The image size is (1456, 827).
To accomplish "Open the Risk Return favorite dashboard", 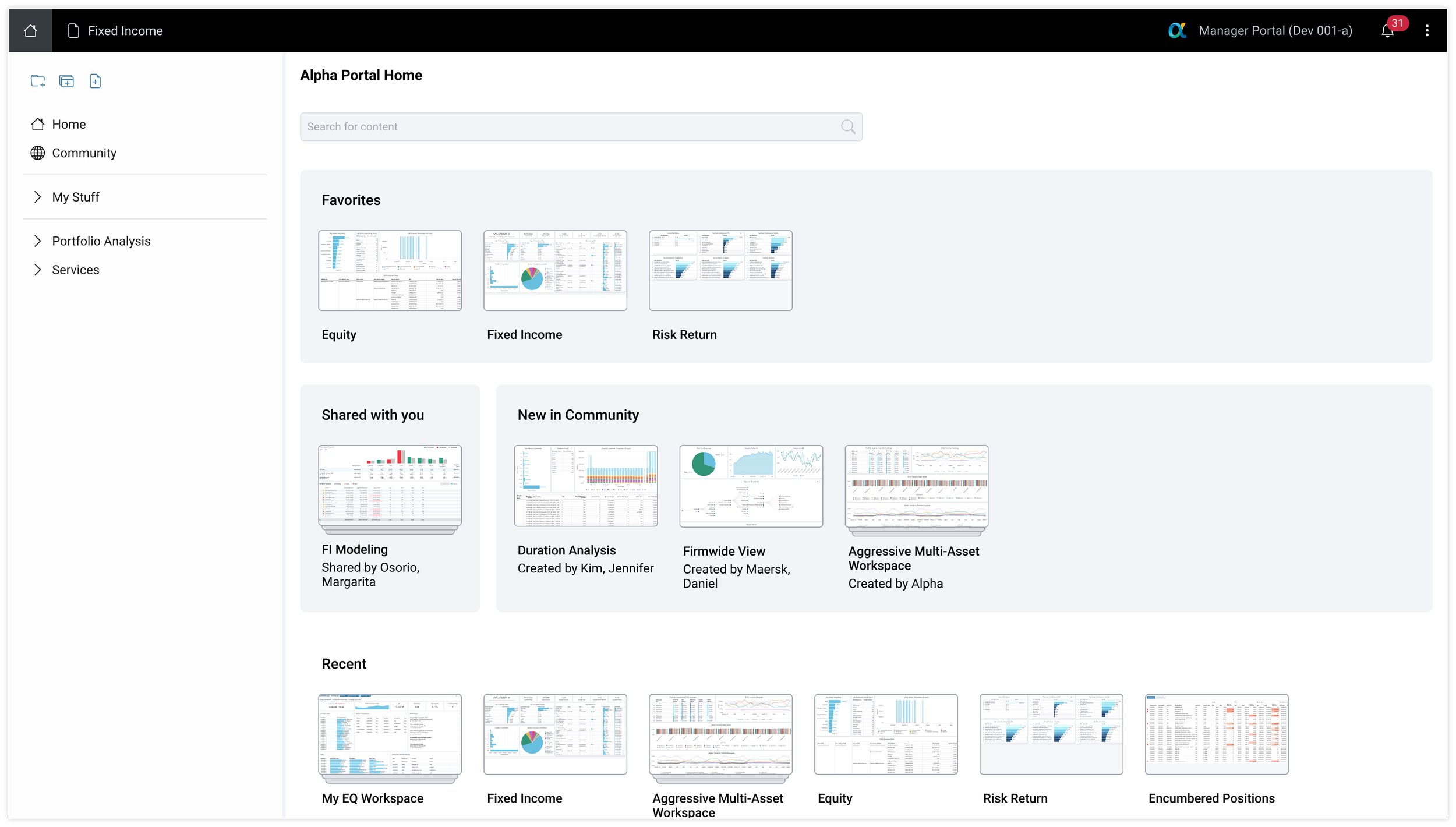I will click(720, 270).
